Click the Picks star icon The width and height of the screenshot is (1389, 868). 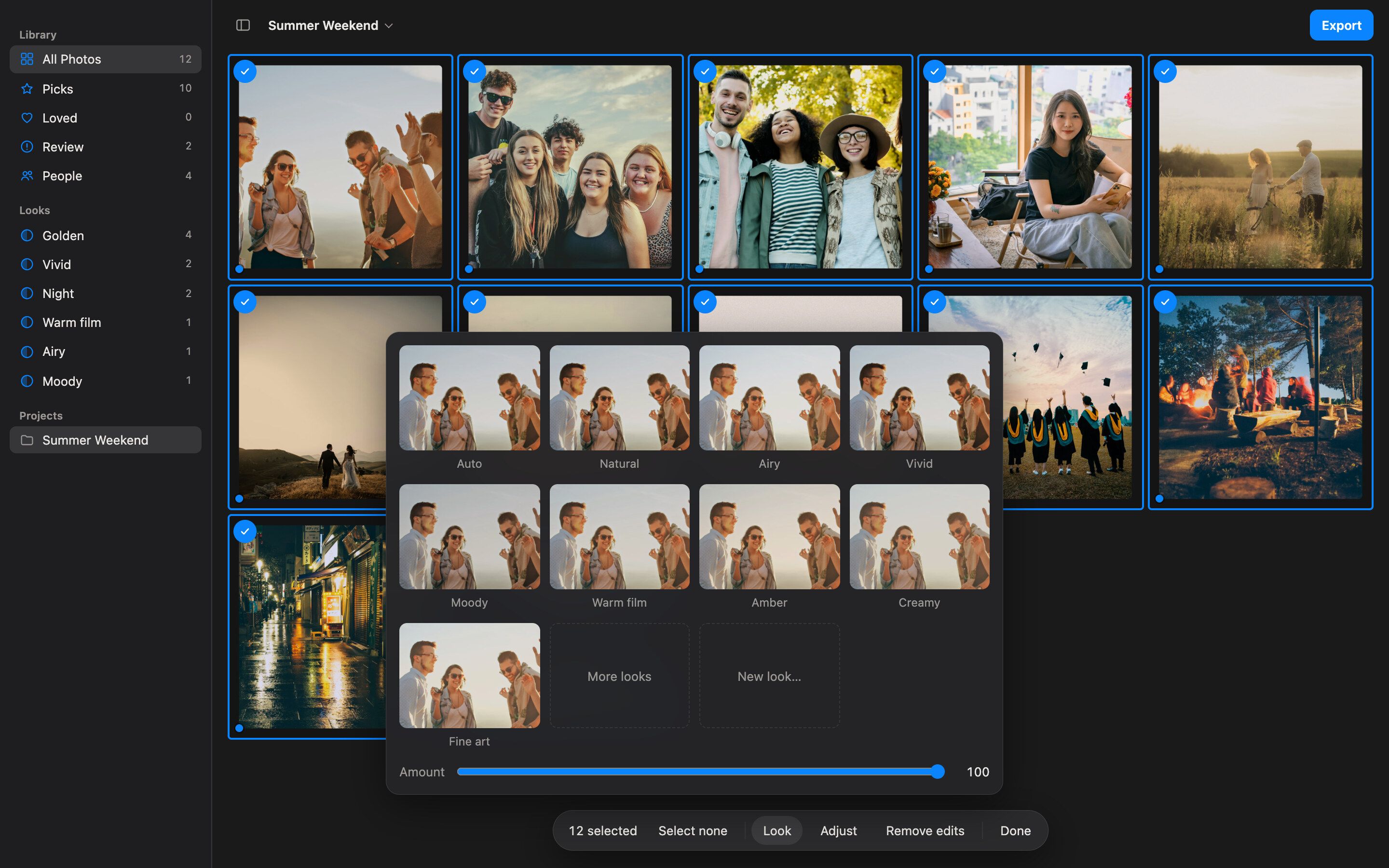coord(27,89)
